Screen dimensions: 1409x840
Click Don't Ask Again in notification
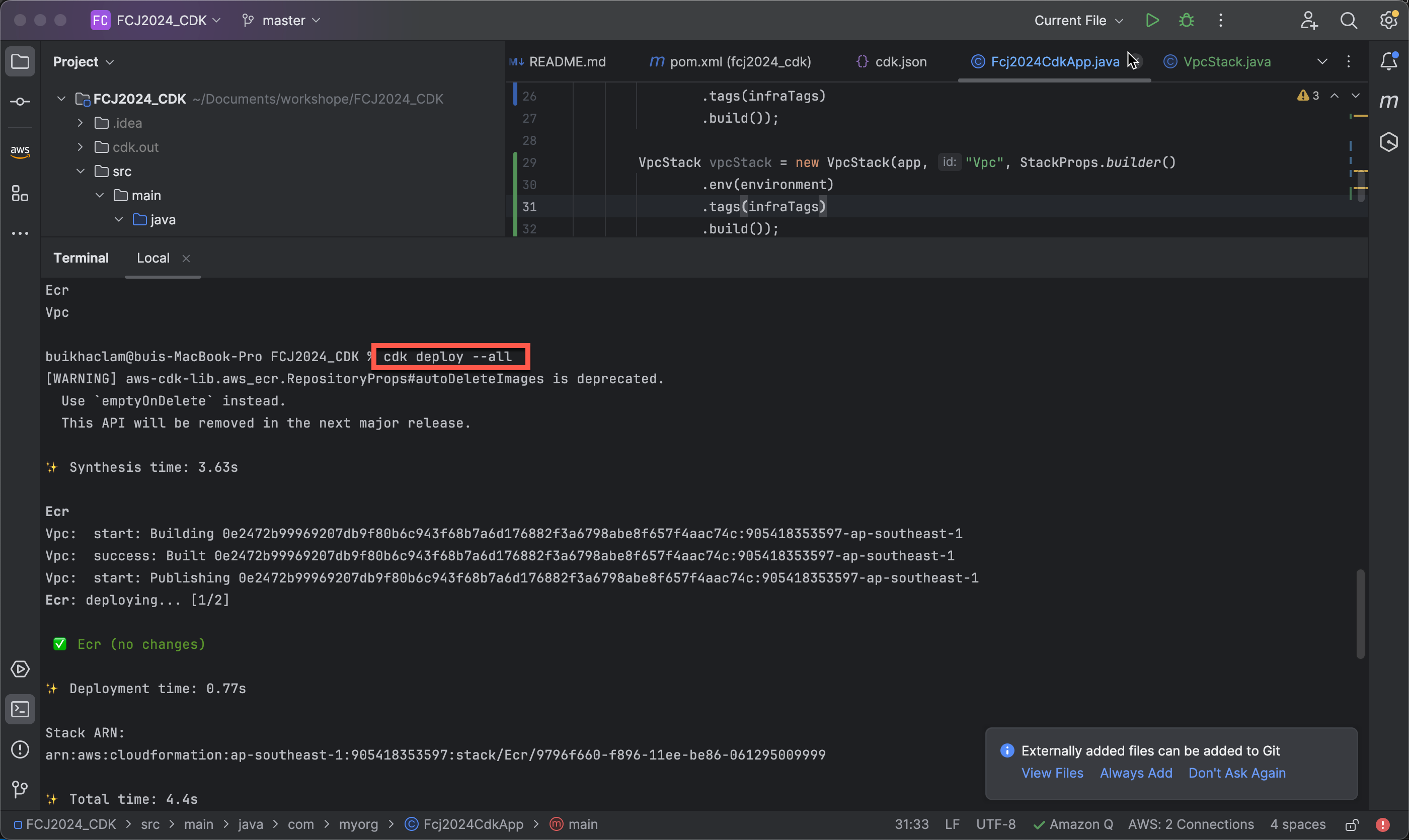click(1237, 773)
